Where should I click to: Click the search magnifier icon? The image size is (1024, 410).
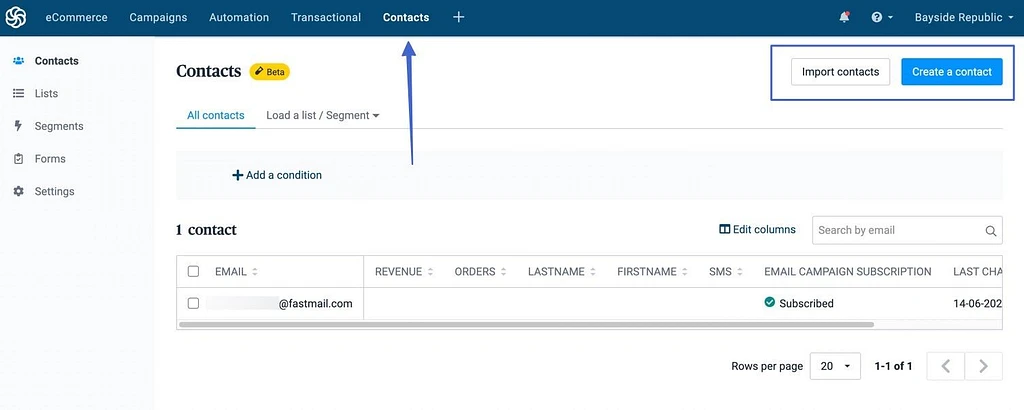(x=991, y=230)
